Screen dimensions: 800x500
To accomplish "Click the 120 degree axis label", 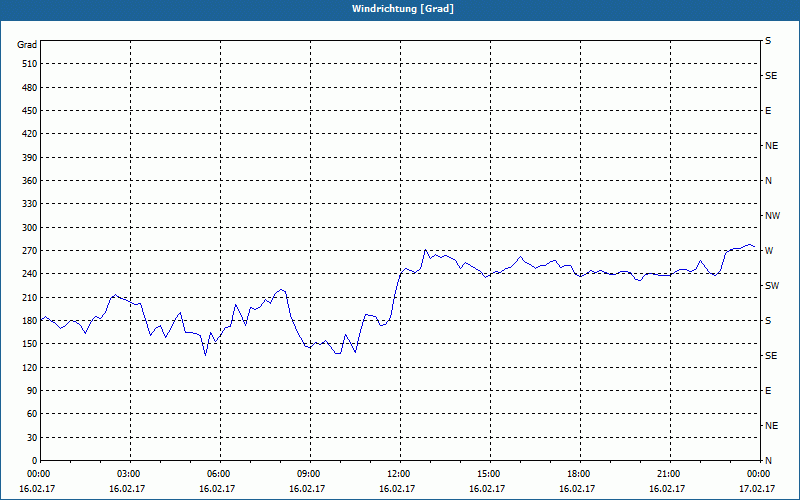I will point(30,367).
